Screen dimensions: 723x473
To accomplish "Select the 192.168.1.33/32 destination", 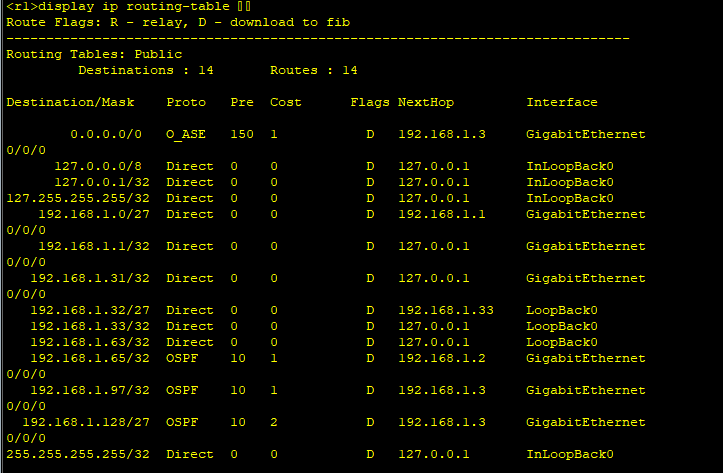I will pyautogui.click(x=90, y=326).
